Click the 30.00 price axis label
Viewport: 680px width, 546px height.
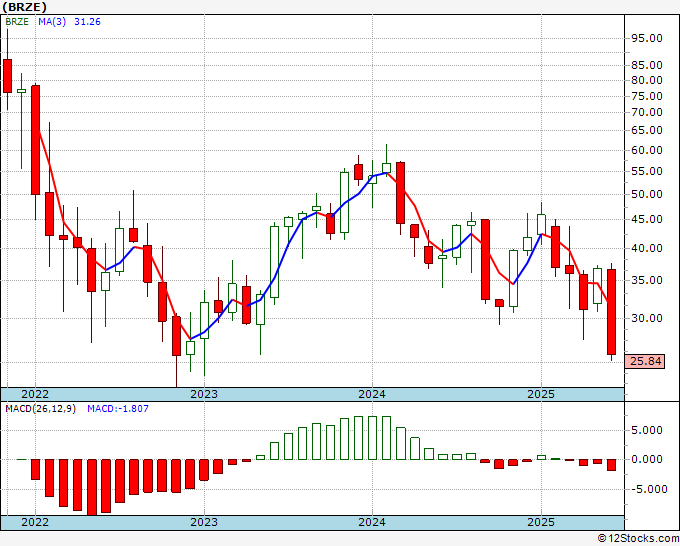(x=647, y=318)
